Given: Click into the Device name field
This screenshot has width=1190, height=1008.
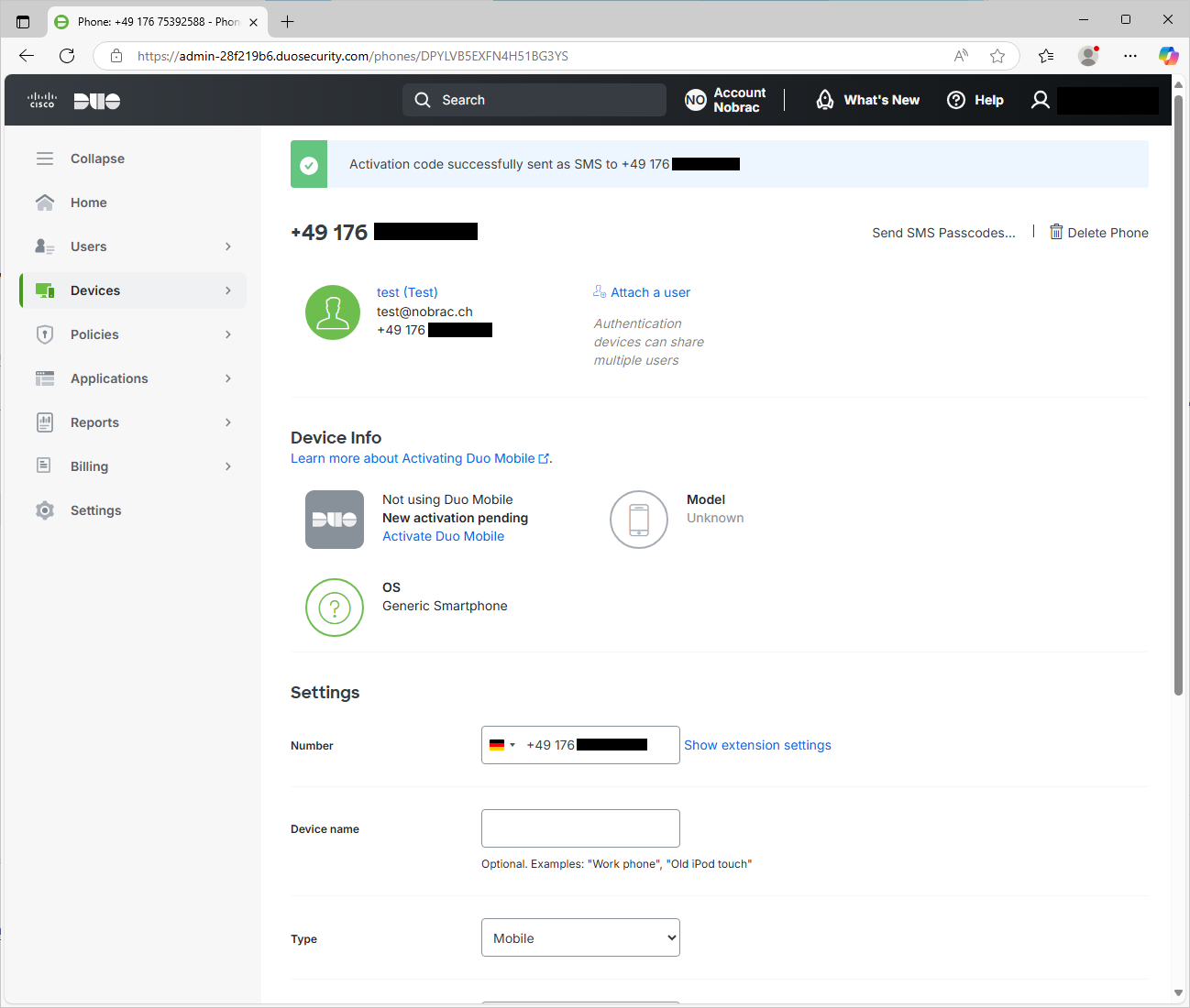Looking at the screenshot, I should [x=580, y=828].
